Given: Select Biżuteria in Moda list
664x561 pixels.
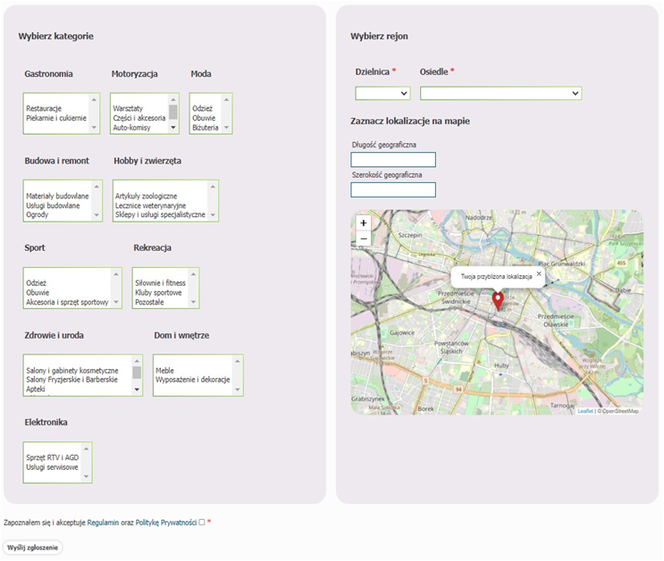Looking at the screenshot, I should (x=205, y=128).
